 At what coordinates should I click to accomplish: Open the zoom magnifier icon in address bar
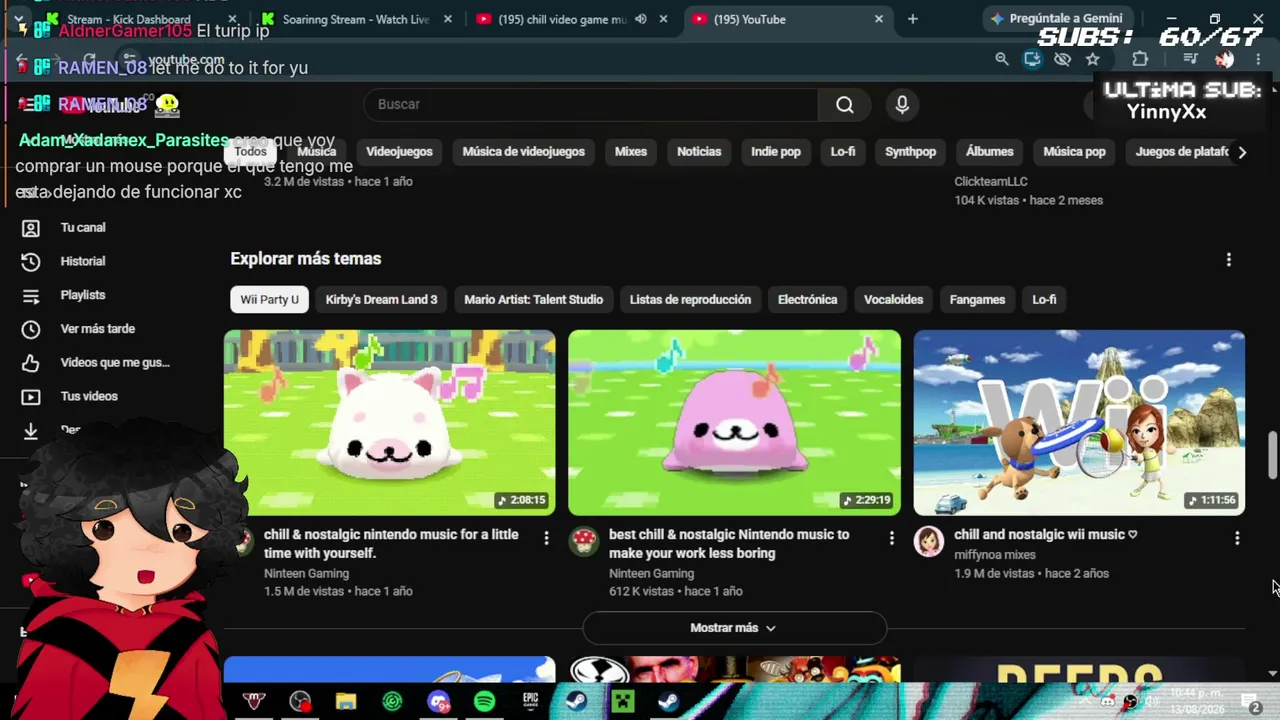(x=1001, y=59)
